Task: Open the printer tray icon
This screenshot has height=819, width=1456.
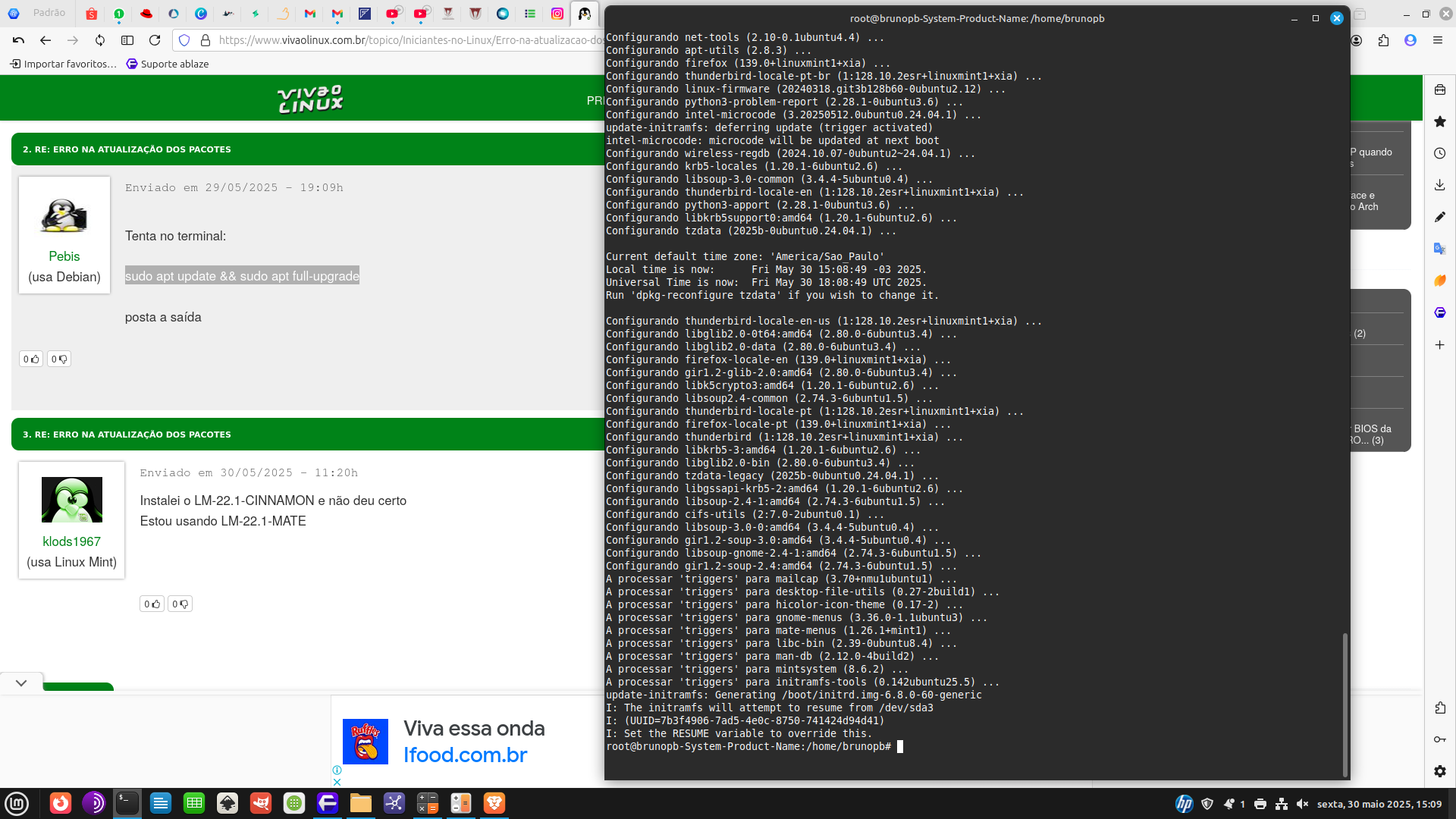Action: [x=1260, y=804]
